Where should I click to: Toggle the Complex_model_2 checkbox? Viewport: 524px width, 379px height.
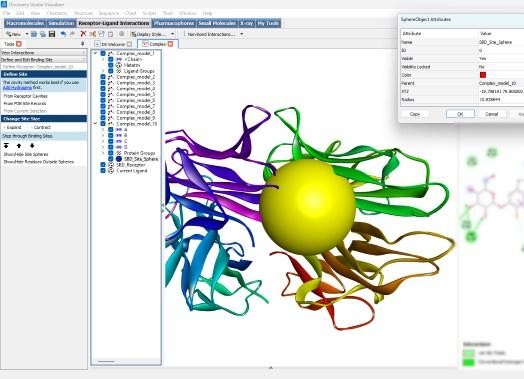103,77
